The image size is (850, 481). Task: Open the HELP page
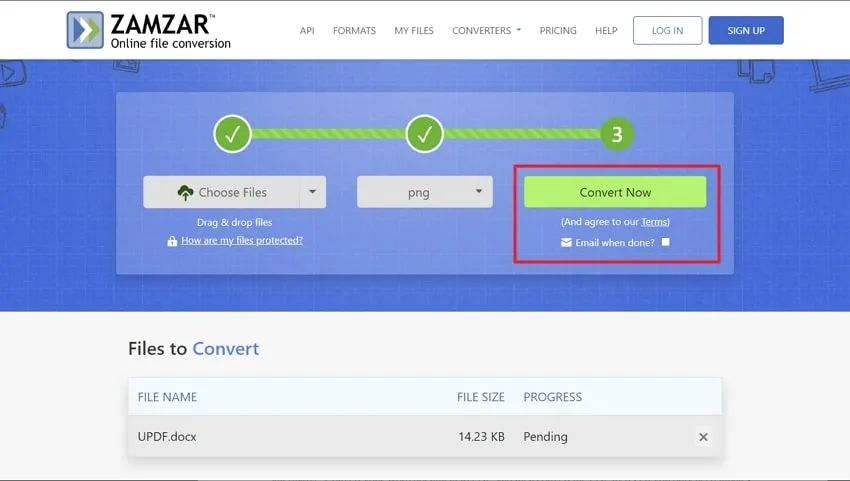tap(606, 30)
